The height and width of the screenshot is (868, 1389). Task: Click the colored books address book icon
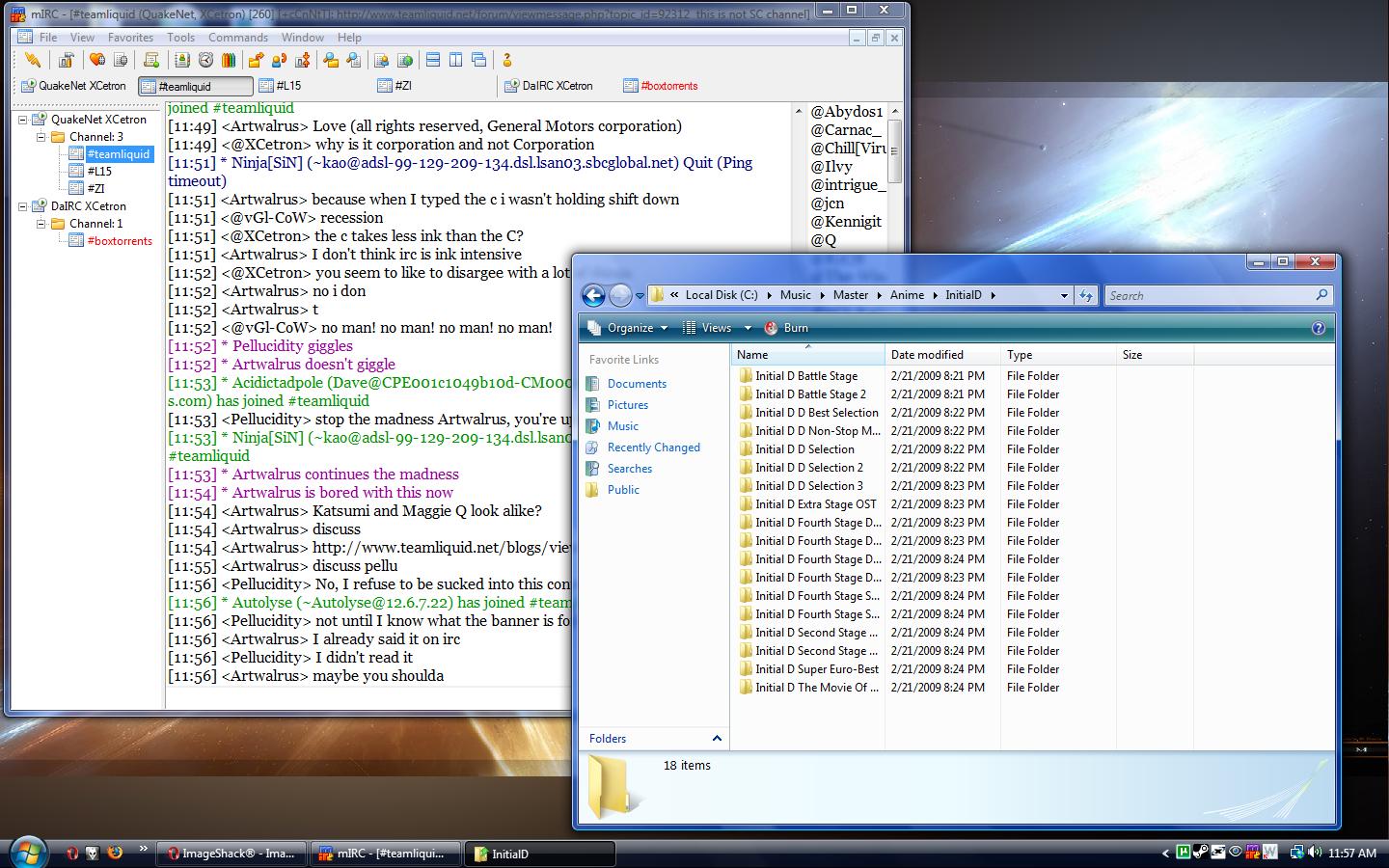[229, 61]
